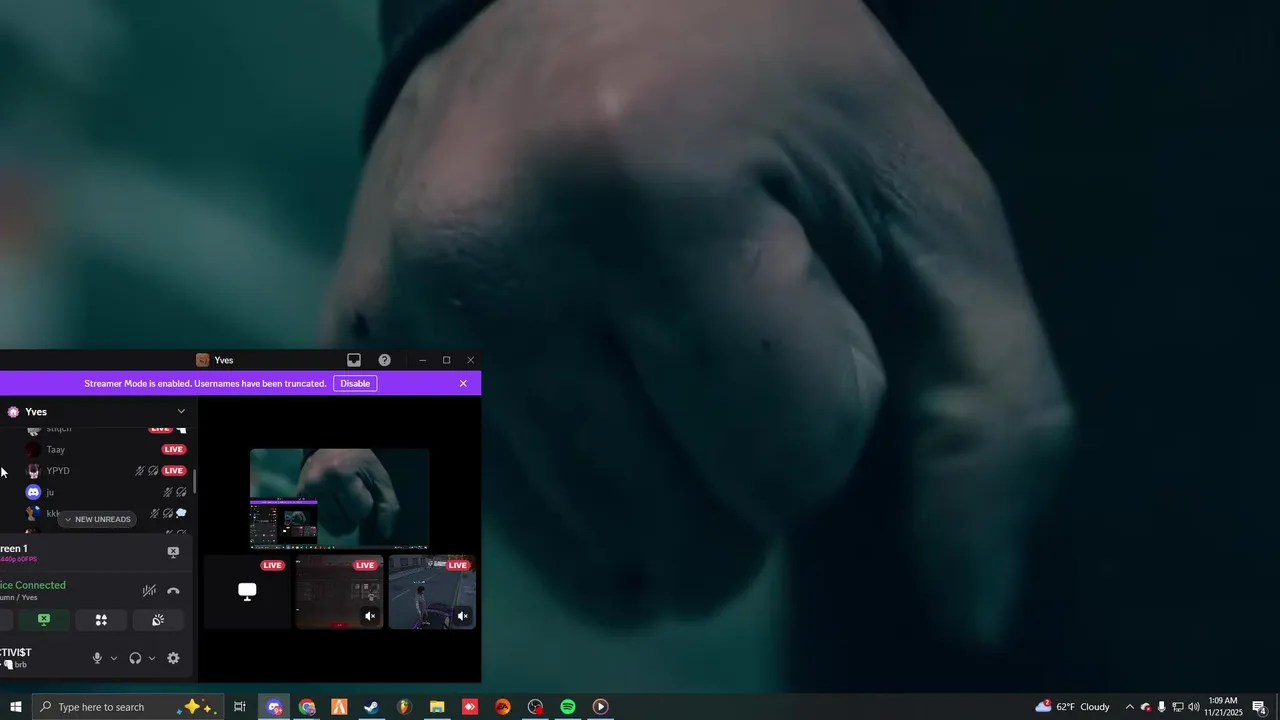Viewport: 1280px width, 720px height.
Task: Deafen with the headphones icon
Action: 135,658
